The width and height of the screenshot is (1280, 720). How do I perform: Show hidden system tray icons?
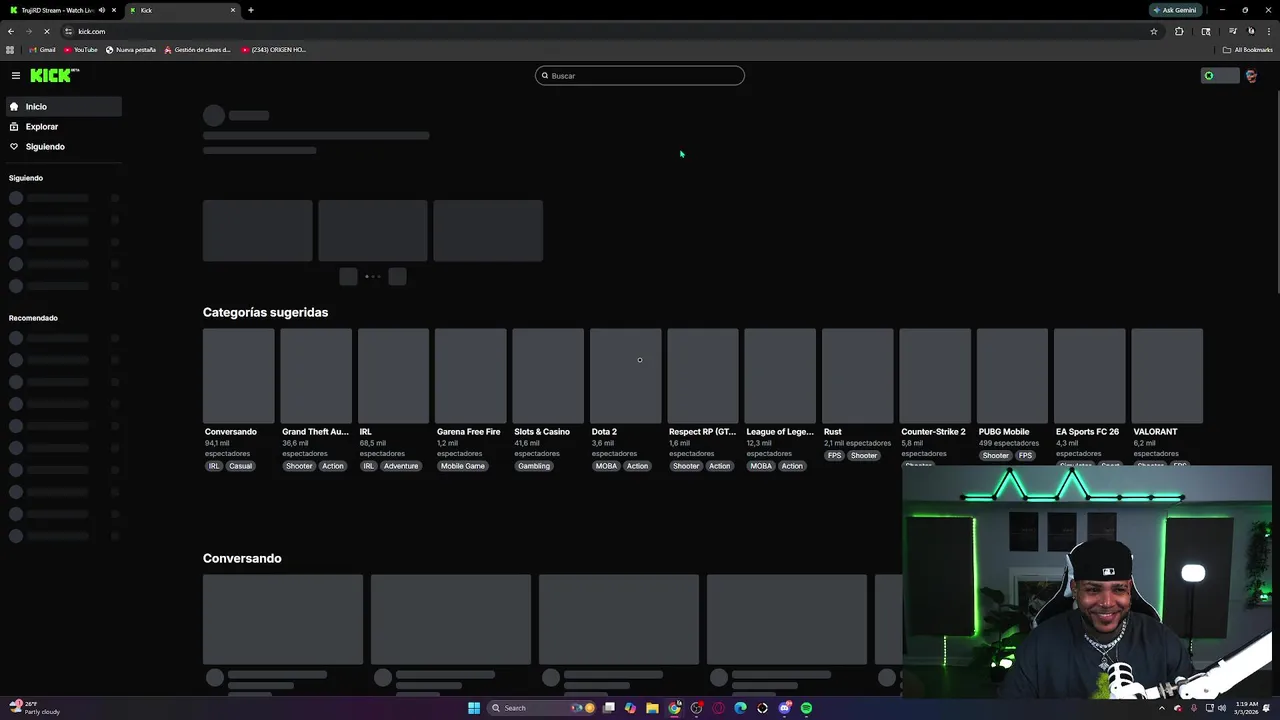tap(1162, 708)
